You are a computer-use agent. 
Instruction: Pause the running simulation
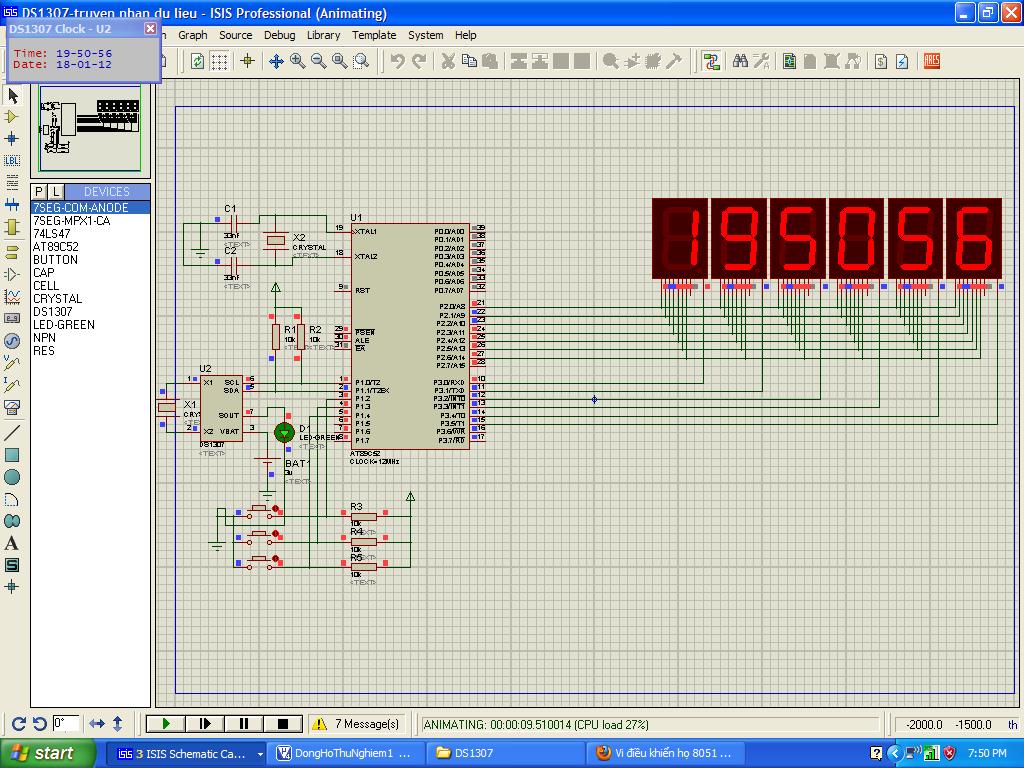click(243, 723)
